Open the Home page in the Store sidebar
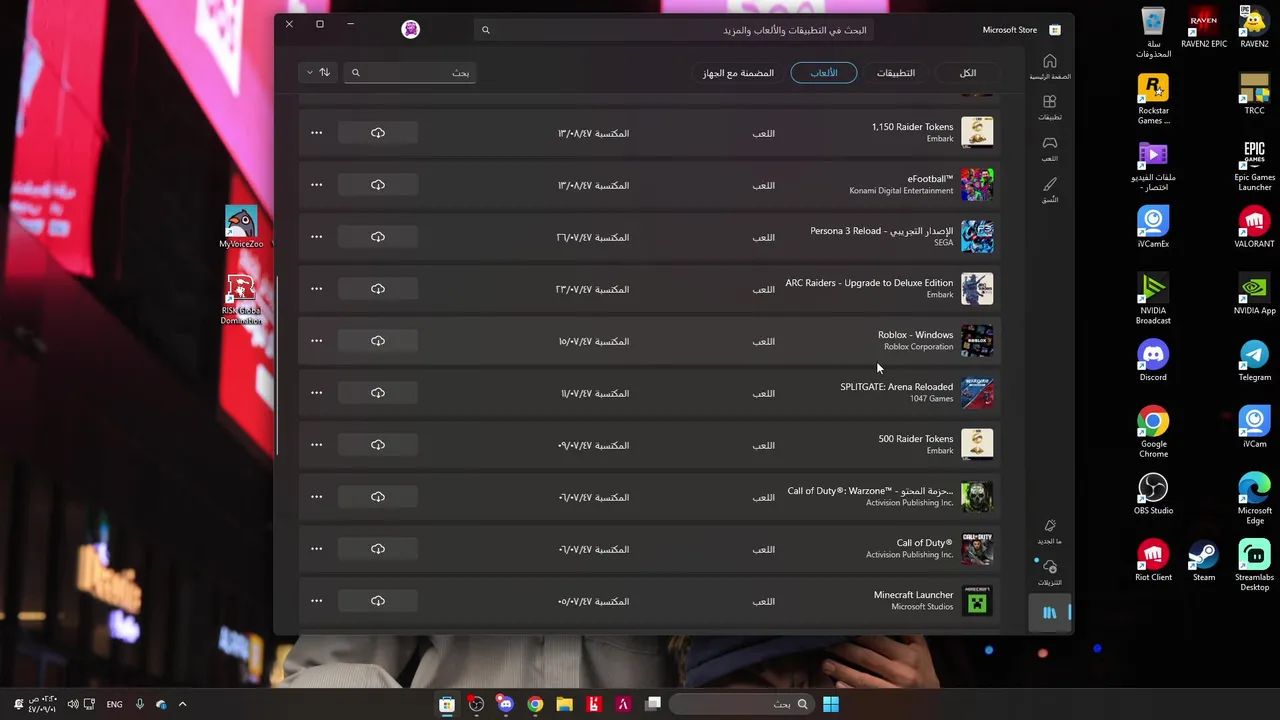 click(1050, 66)
